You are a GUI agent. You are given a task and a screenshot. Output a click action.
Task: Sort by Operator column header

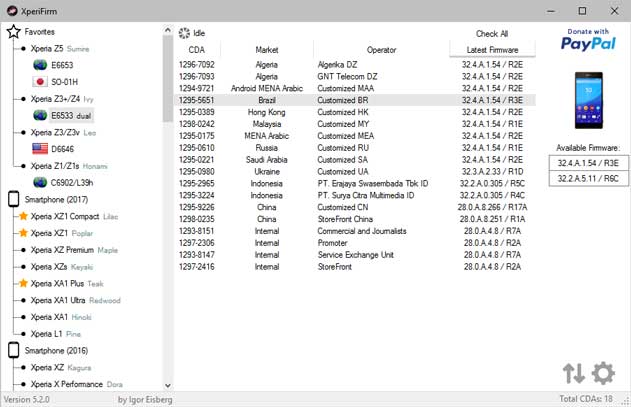click(x=381, y=50)
